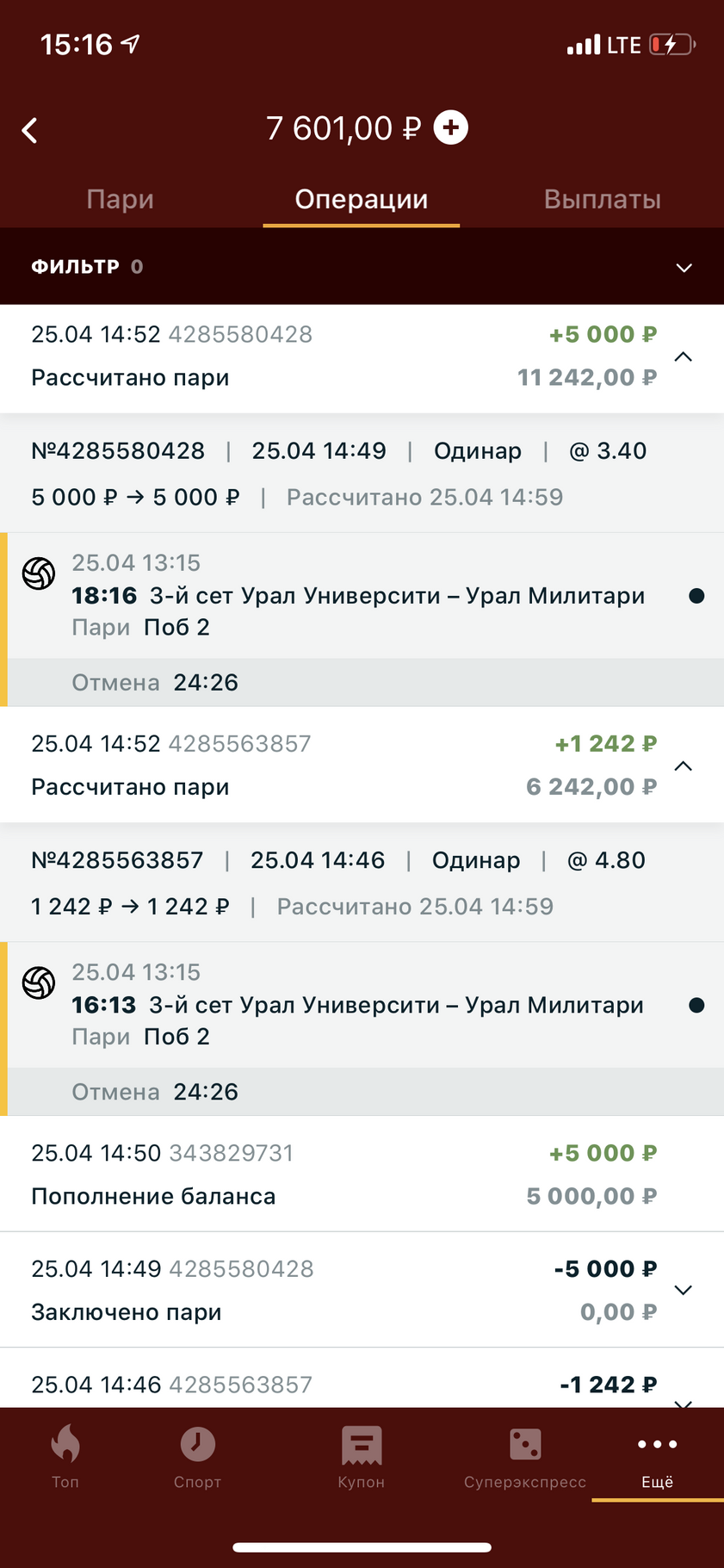Open the Купон receipt icon
The width and height of the screenshot is (724, 1568).
362,1457
